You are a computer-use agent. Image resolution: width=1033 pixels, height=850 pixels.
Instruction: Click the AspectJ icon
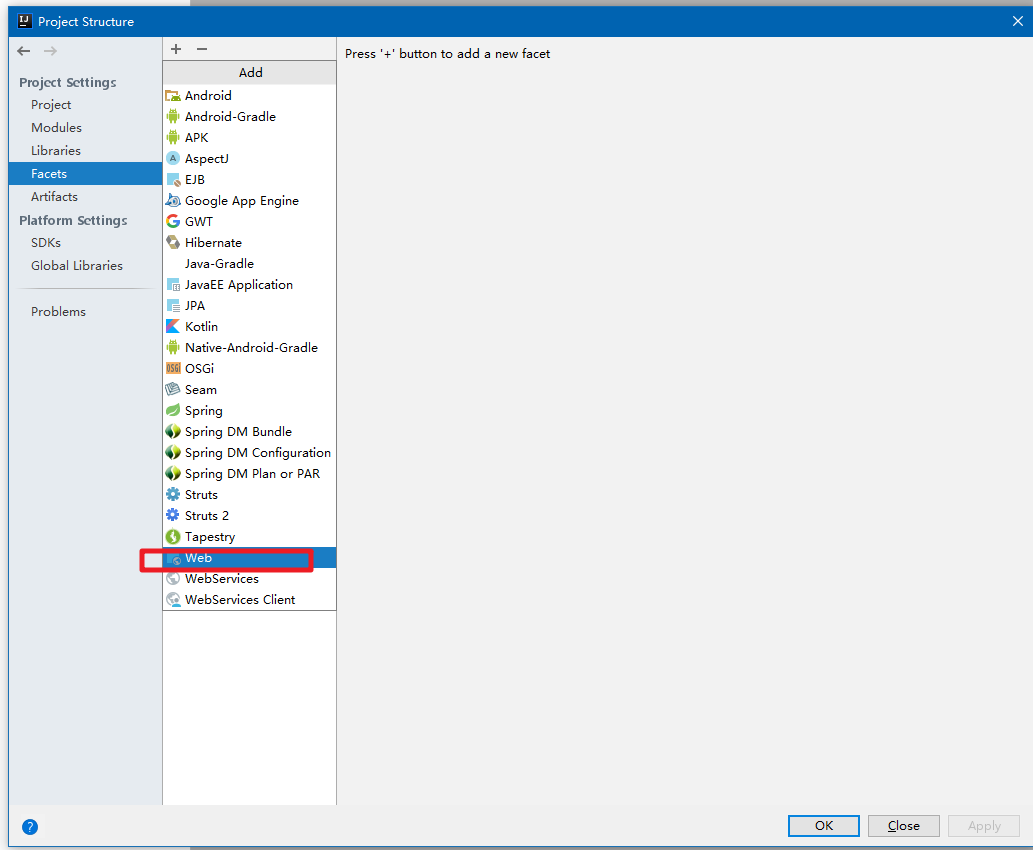[x=173, y=158]
